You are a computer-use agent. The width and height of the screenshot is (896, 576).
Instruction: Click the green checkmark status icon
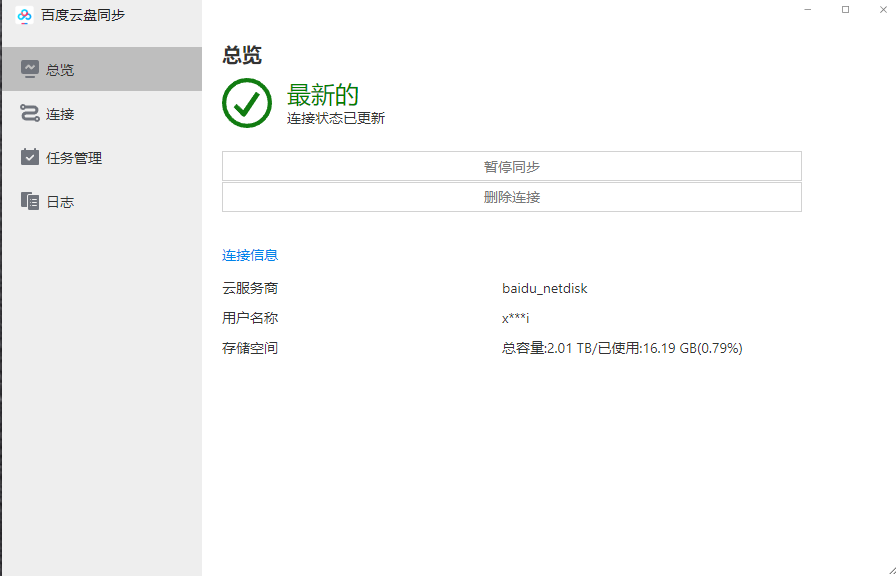click(x=247, y=103)
